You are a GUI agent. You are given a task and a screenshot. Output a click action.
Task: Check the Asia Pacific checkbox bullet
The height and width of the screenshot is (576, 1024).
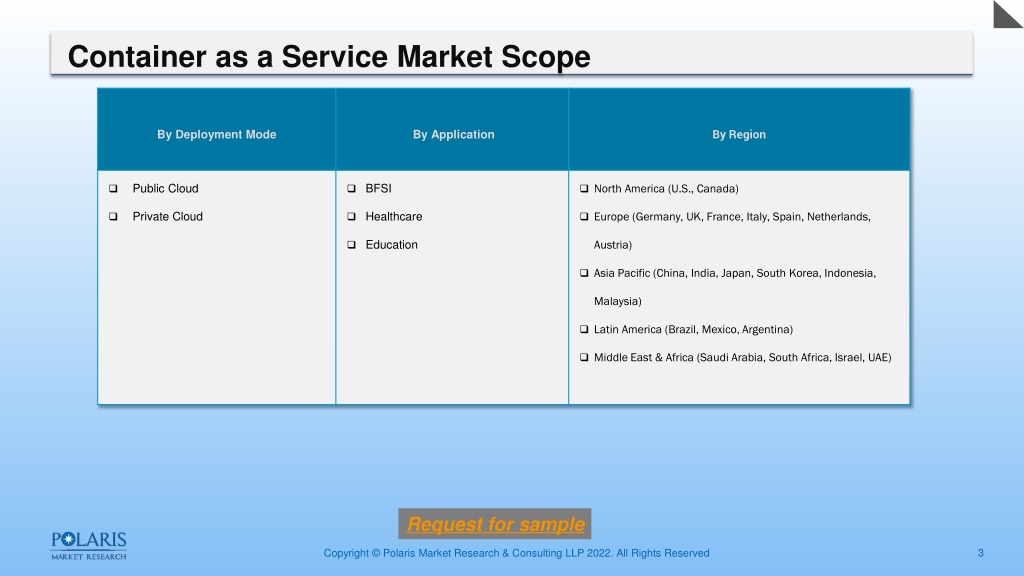pyautogui.click(x=584, y=273)
